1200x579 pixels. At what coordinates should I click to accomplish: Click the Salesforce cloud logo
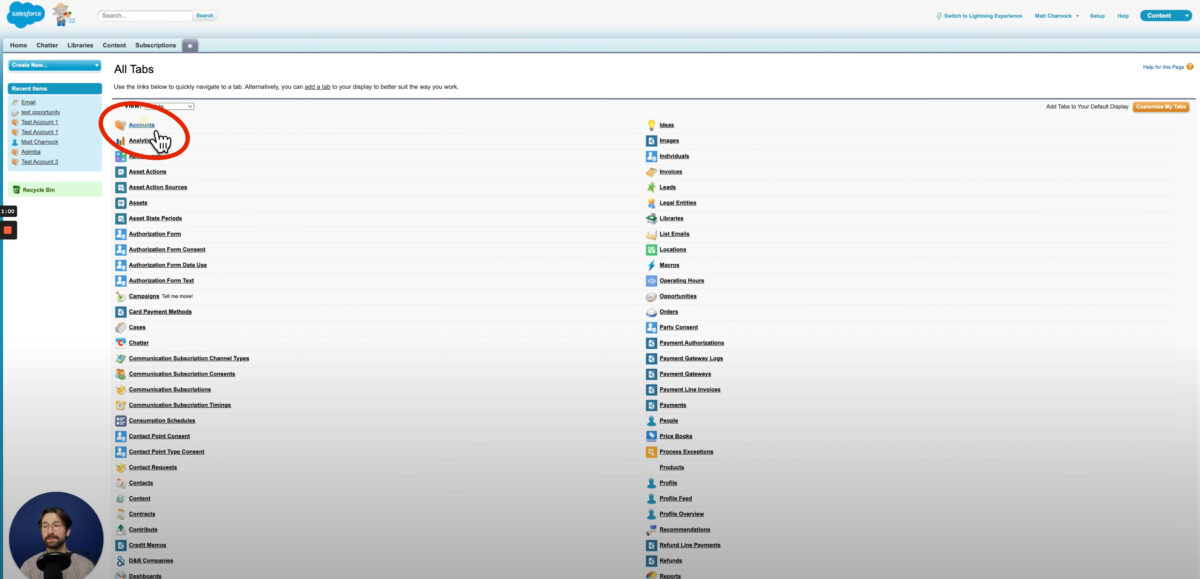tap(26, 15)
